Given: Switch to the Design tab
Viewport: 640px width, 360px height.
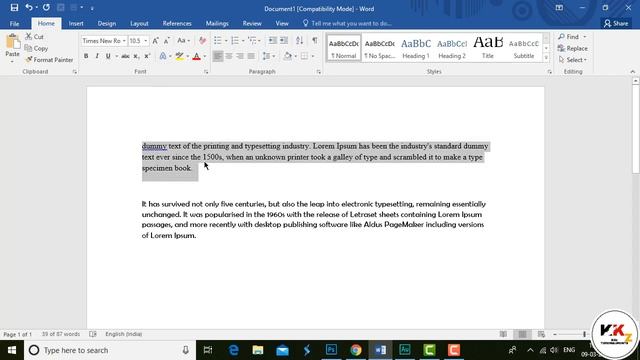Looking at the screenshot, I should [x=107, y=24].
